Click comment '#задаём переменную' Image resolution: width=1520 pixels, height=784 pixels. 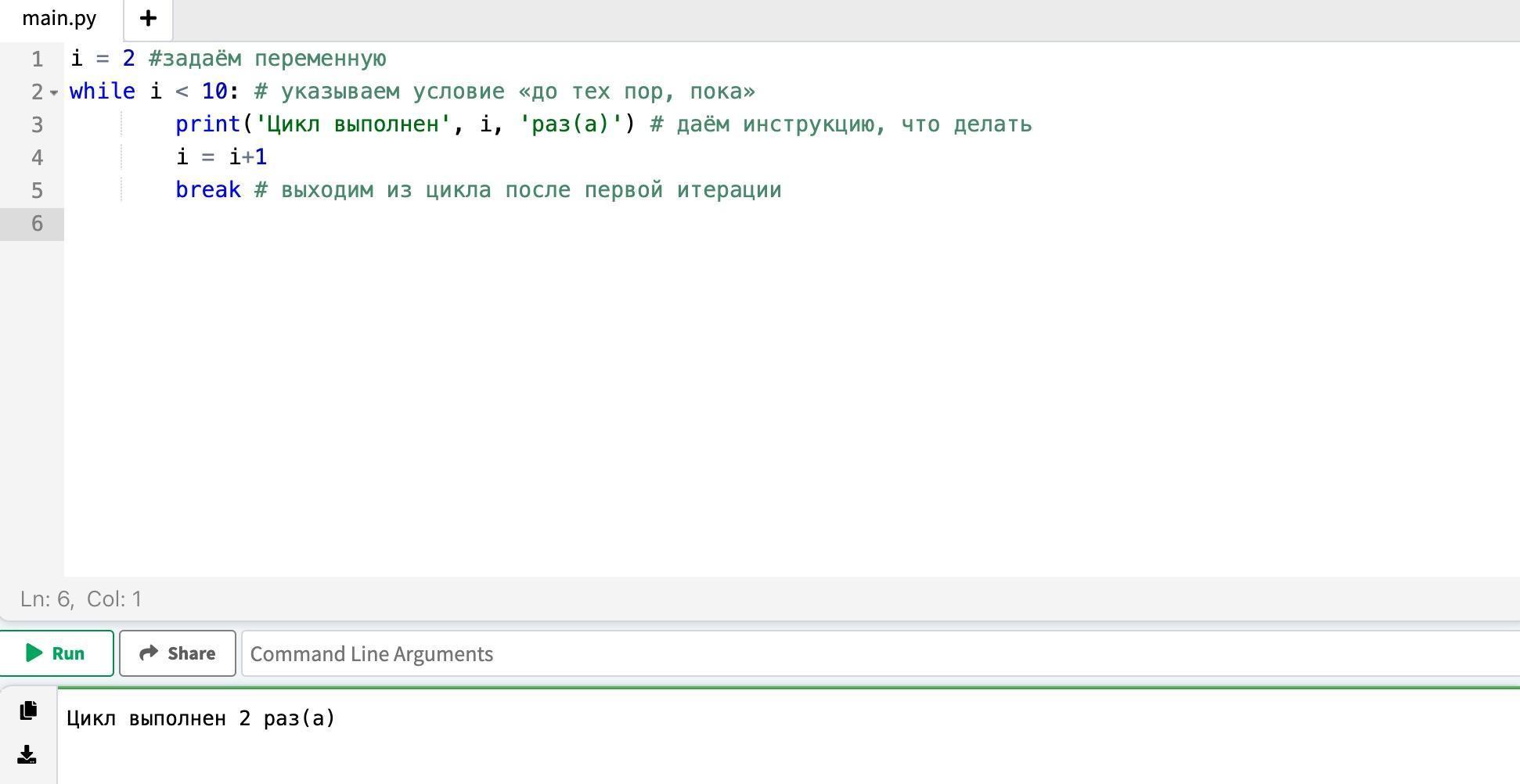point(268,59)
